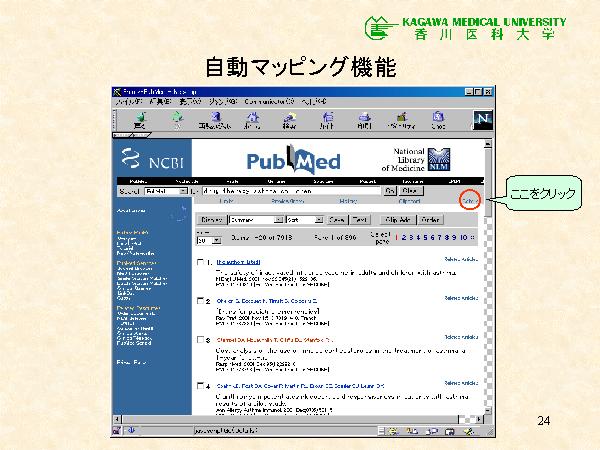Click the Clear button
Viewport: 600px width, 450px height.
411,191
